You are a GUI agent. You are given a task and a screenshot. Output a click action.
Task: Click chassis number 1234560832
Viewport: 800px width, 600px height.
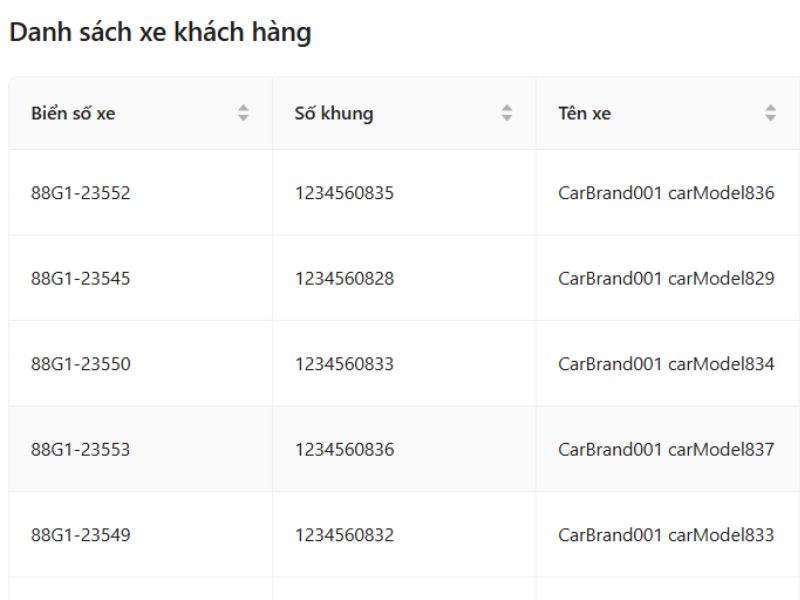pyautogui.click(x=344, y=535)
